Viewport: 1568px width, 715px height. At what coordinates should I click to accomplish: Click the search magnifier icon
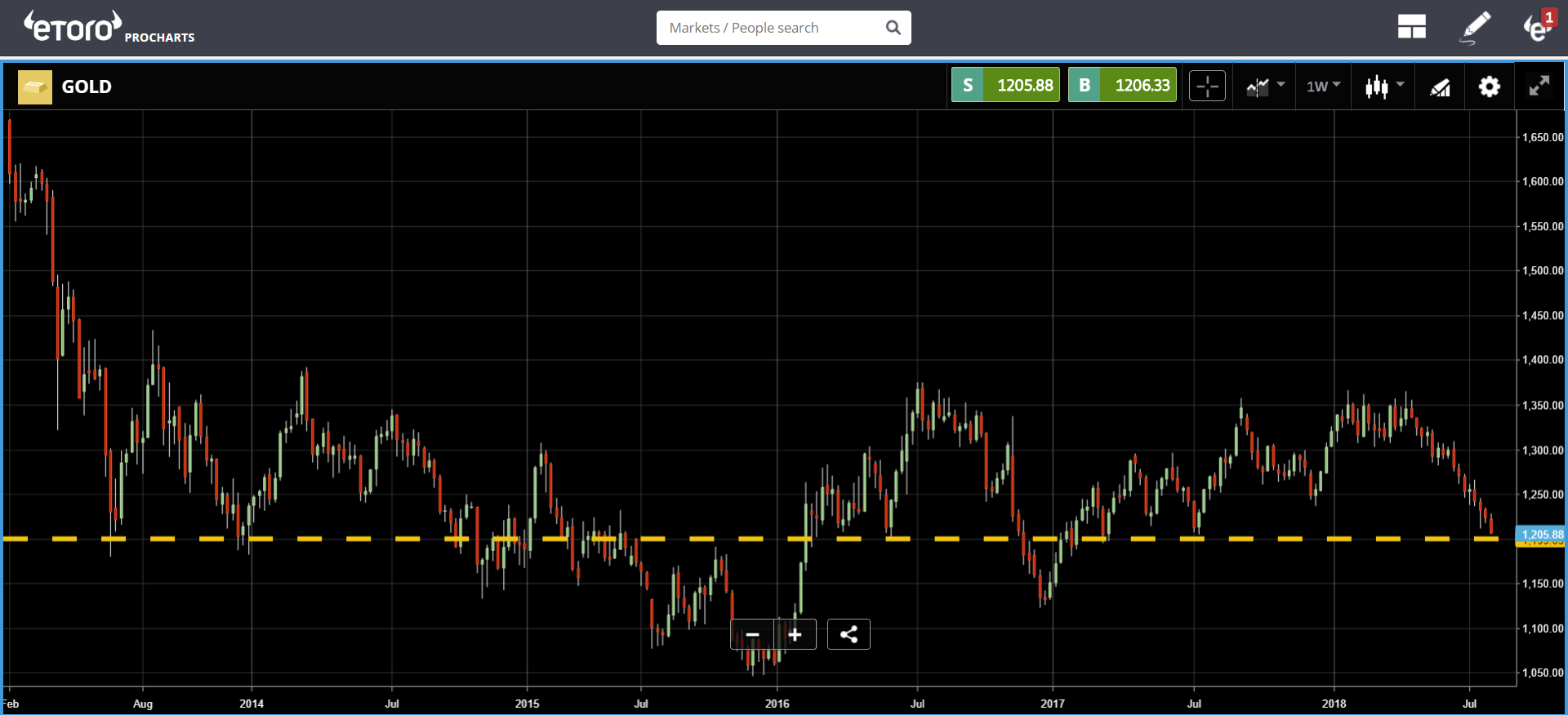(893, 28)
